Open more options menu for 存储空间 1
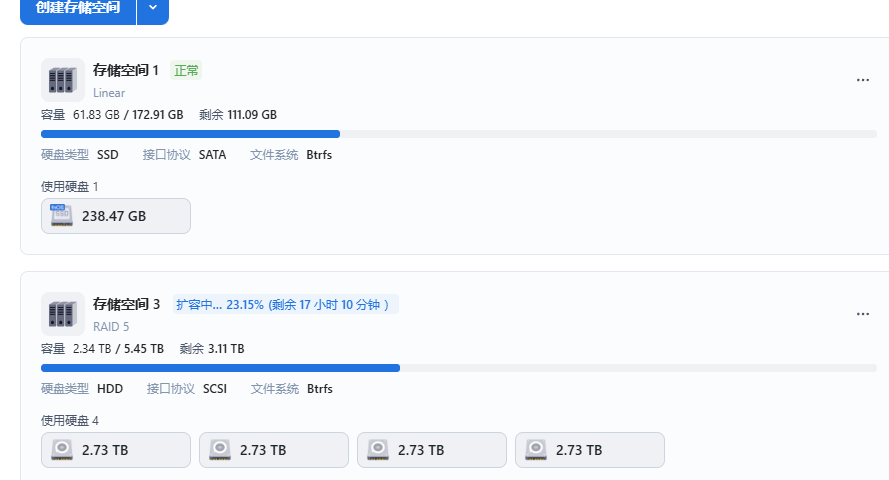This screenshot has height=480, width=889. pos(863,80)
